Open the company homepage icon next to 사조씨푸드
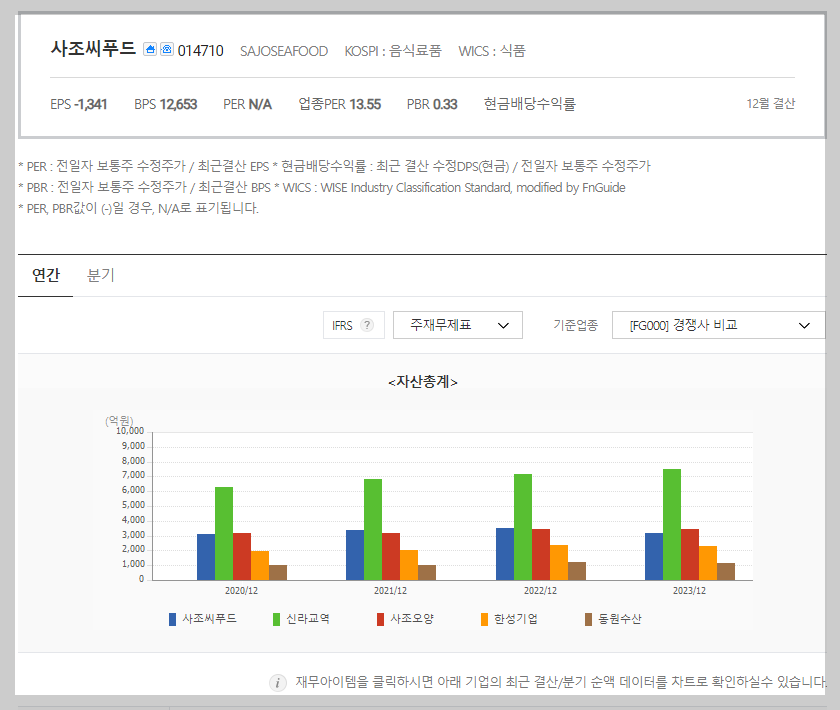The height and width of the screenshot is (710, 840). pyautogui.click(x=150, y=49)
